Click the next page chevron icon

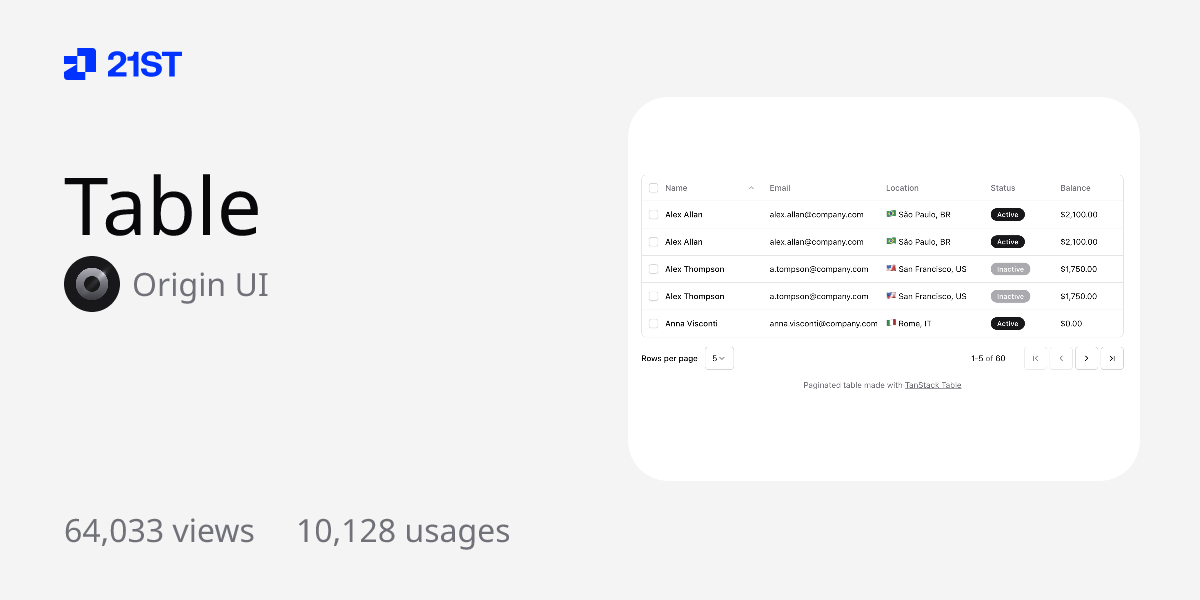(1087, 358)
